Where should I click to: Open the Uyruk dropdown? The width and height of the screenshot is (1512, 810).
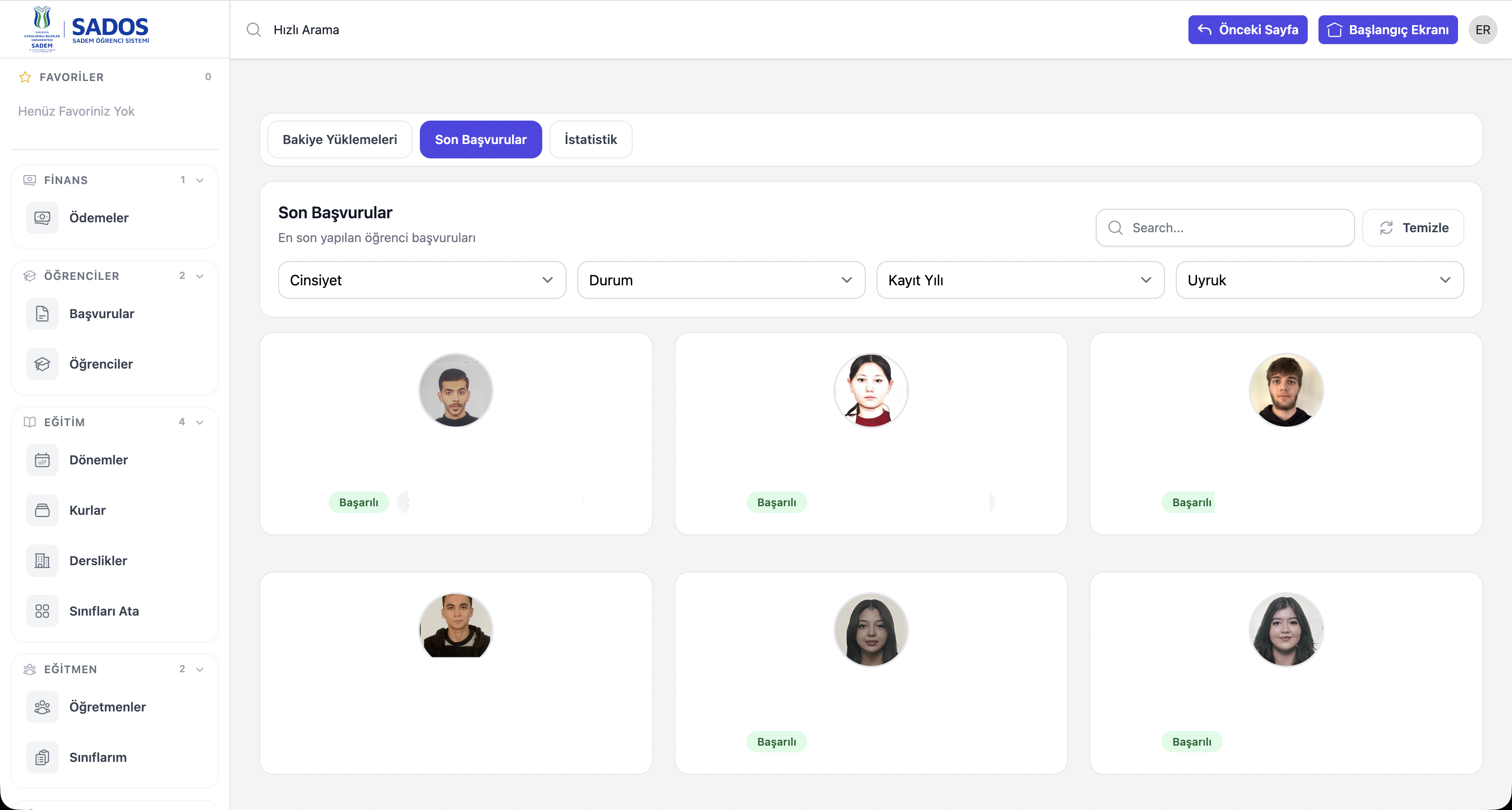tap(1319, 280)
